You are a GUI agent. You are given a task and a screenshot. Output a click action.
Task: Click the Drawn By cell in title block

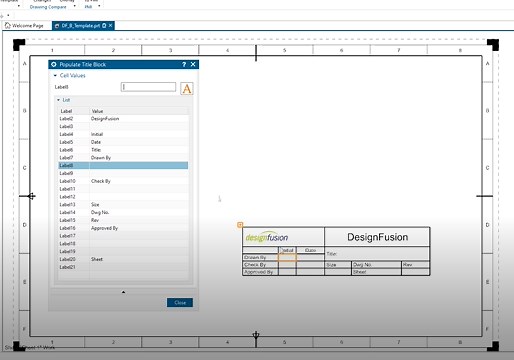pyautogui.click(x=260, y=257)
